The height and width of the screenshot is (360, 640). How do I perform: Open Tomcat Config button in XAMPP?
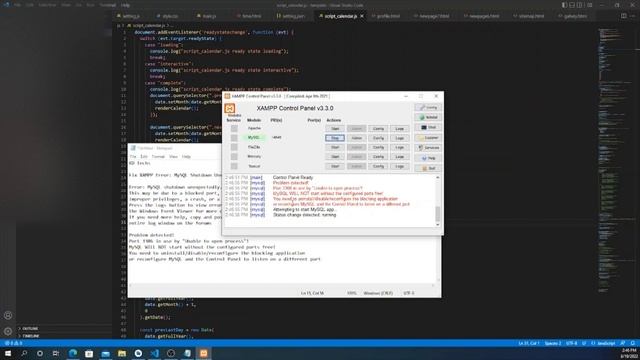[x=378, y=166]
